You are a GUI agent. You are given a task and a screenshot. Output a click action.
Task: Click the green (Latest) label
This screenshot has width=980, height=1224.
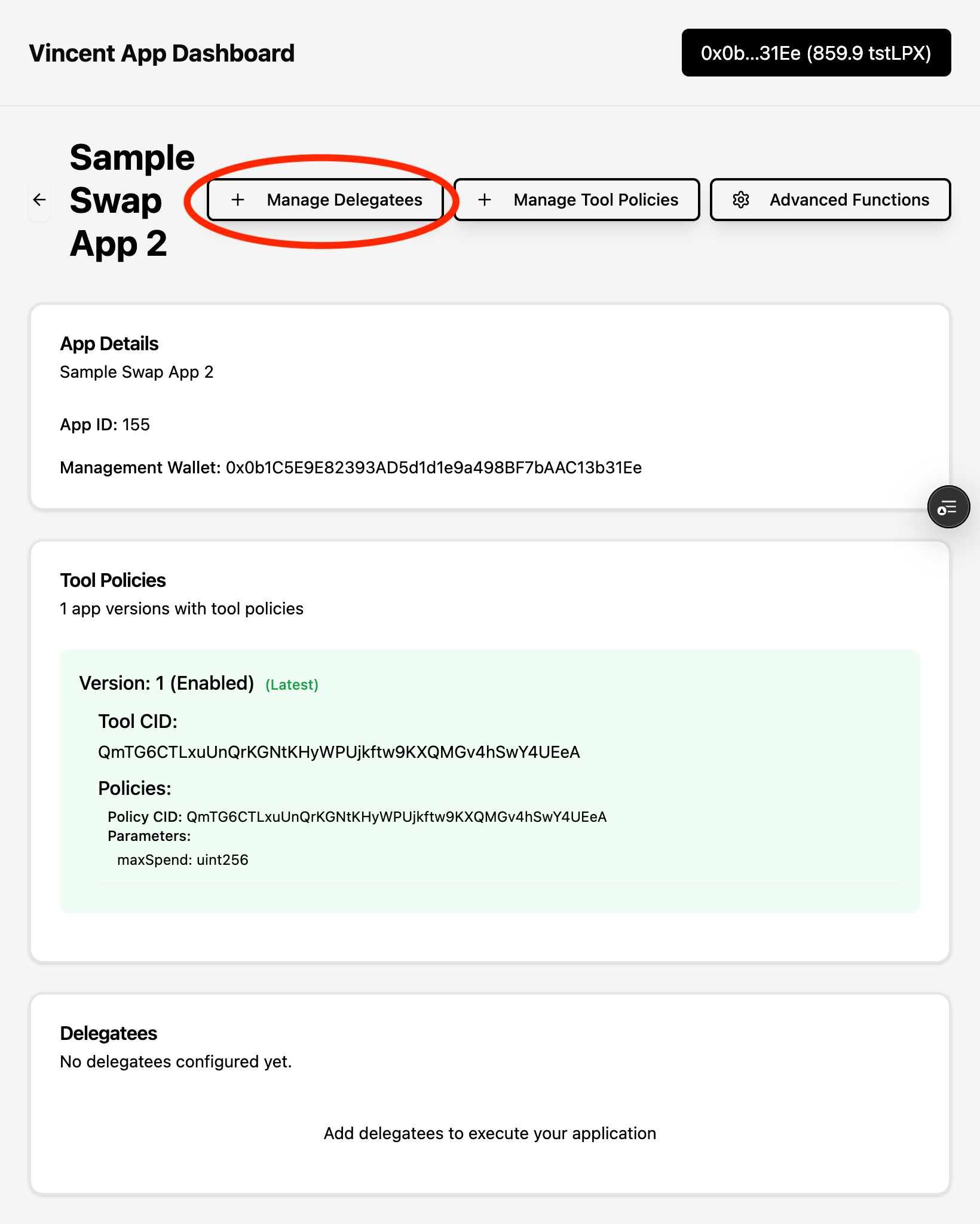(x=292, y=685)
